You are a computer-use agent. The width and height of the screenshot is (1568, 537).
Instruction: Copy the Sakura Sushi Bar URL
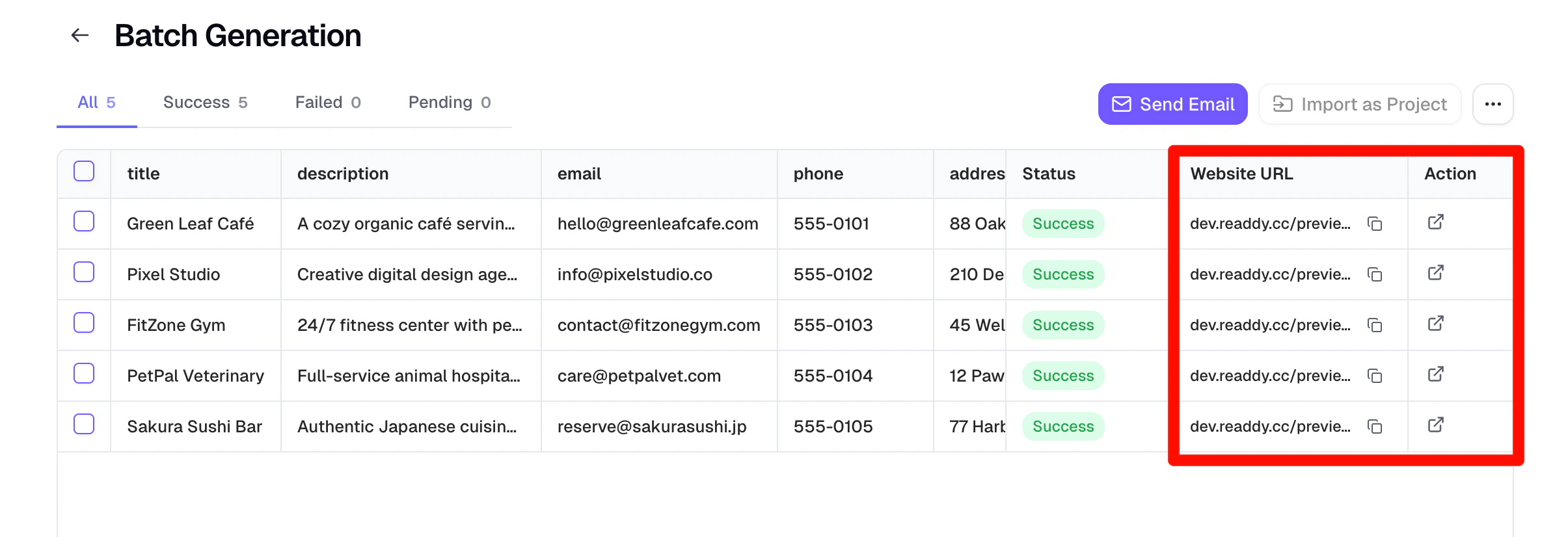coord(1375,426)
